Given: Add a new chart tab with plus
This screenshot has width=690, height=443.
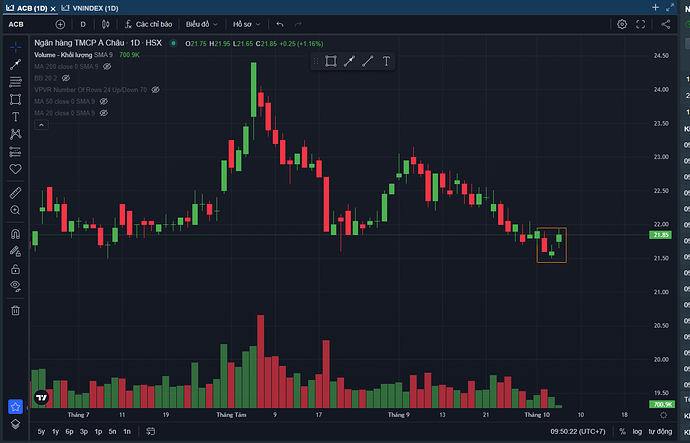Looking at the screenshot, I should click(655, 7).
